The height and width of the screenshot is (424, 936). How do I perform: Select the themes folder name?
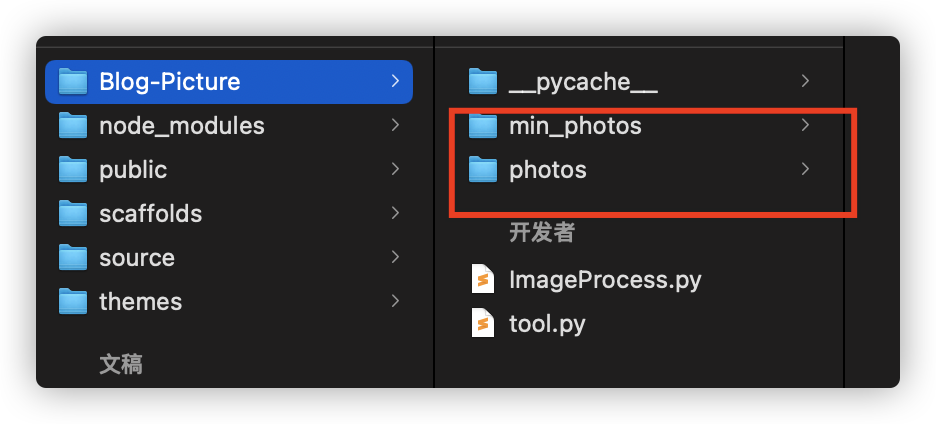tap(140, 302)
